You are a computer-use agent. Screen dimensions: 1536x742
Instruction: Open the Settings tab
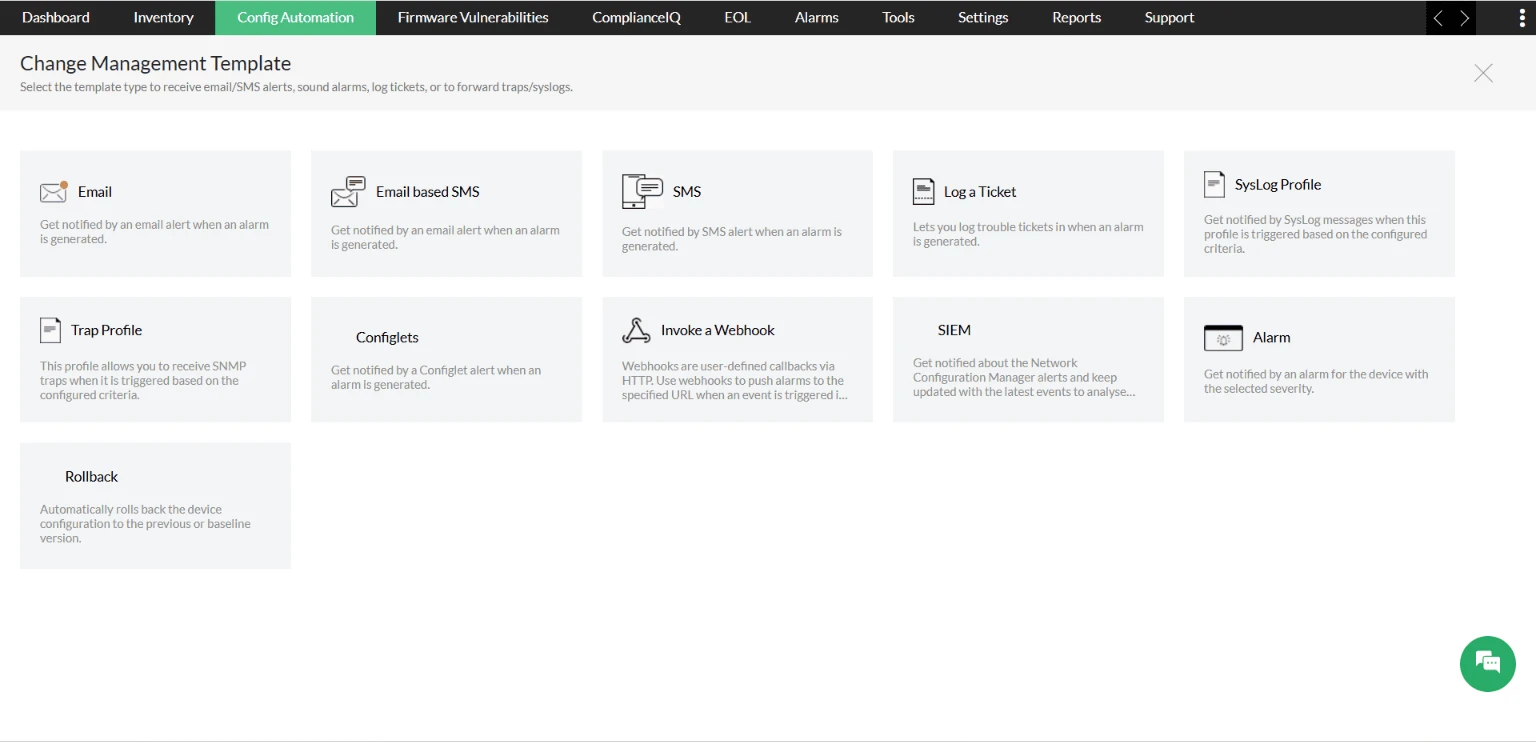click(x=983, y=18)
